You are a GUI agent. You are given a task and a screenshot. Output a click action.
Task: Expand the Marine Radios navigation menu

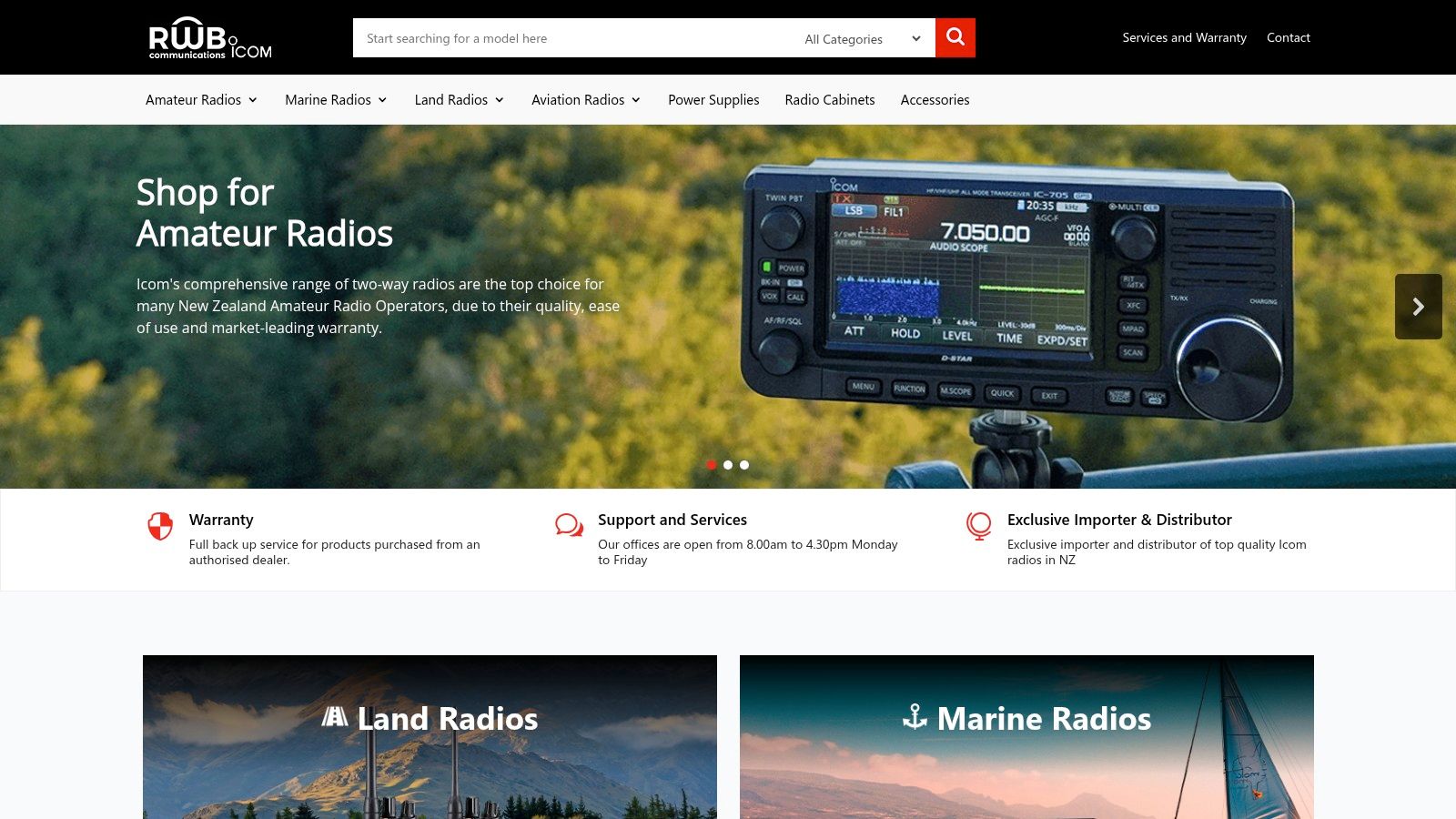click(336, 100)
